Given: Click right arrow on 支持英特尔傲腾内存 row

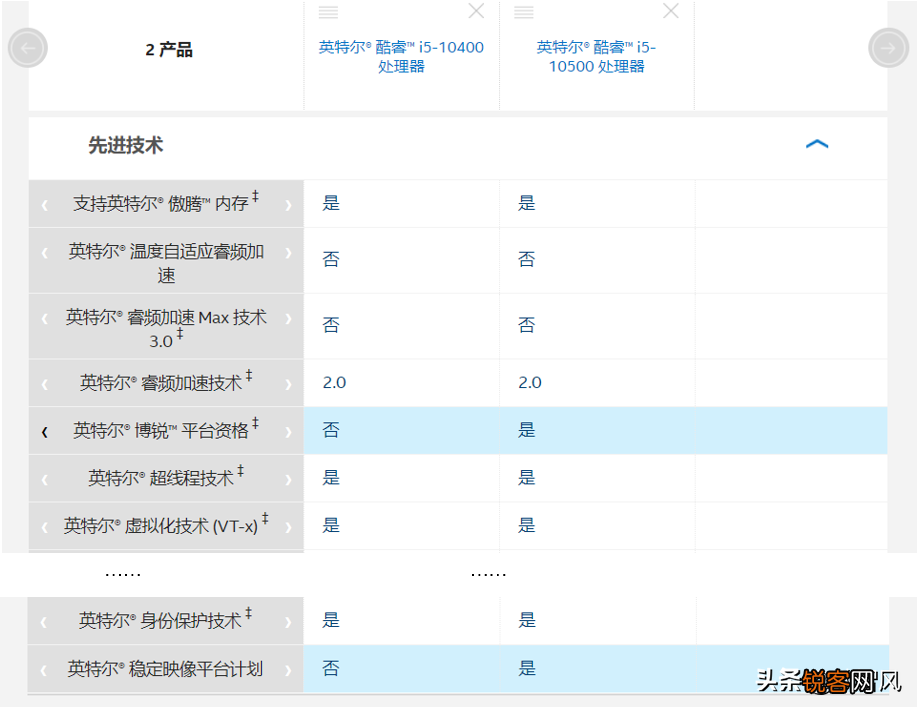Looking at the screenshot, I should [x=288, y=204].
